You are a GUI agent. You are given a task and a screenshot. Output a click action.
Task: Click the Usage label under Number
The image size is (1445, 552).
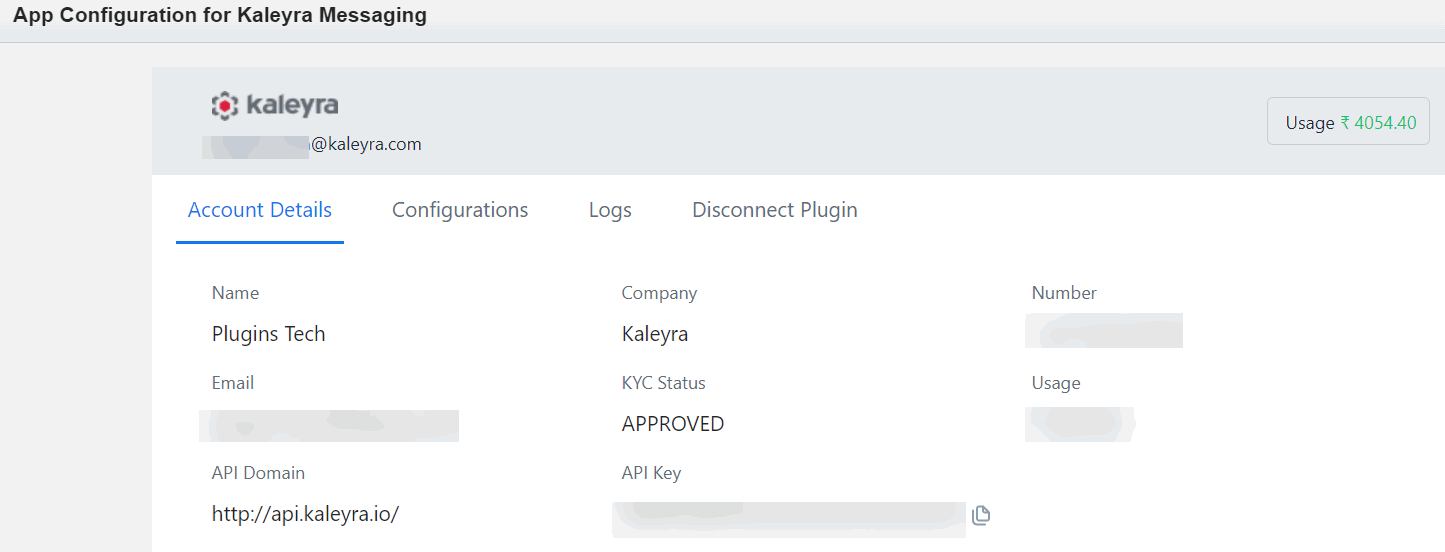[x=1056, y=383]
